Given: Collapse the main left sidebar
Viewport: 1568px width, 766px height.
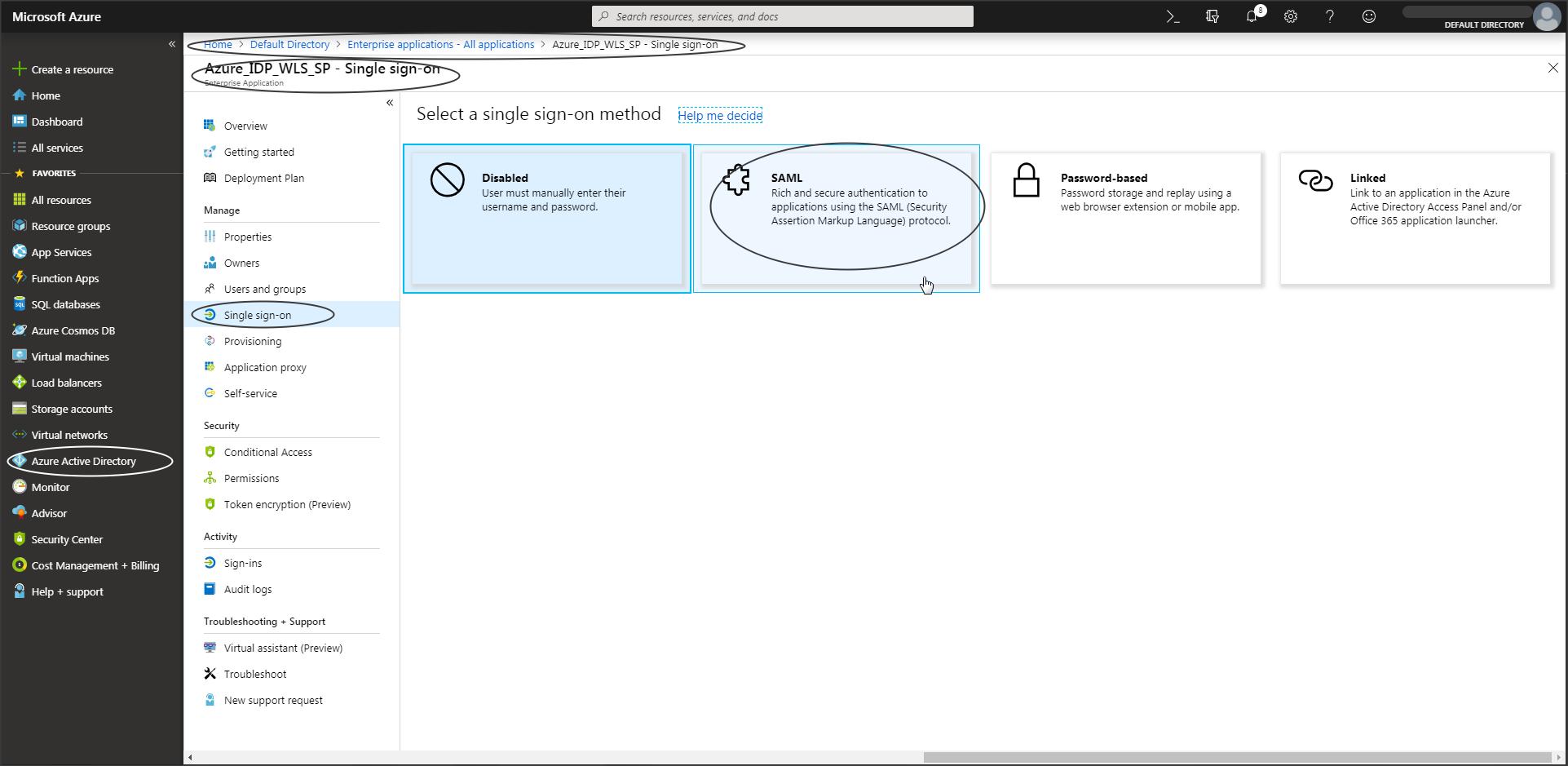Looking at the screenshot, I should (x=172, y=44).
